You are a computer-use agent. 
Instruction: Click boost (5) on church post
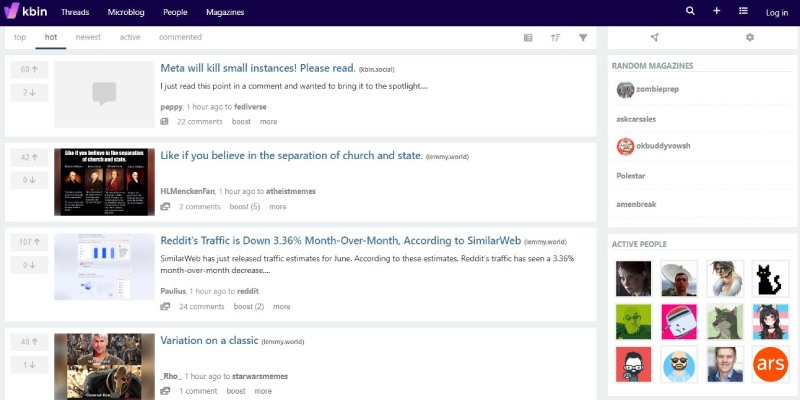[244, 207]
